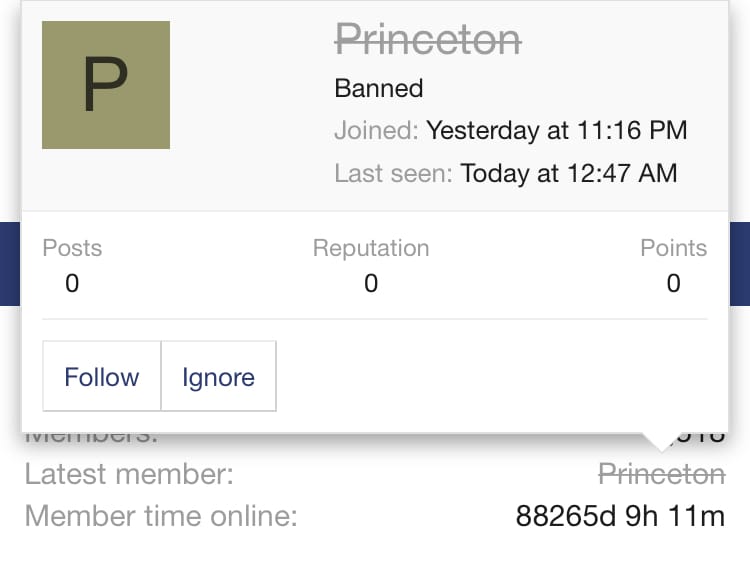Image resolution: width=750 pixels, height=568 pixels.
Task: Click the Points label in the card
Action: 673,248
